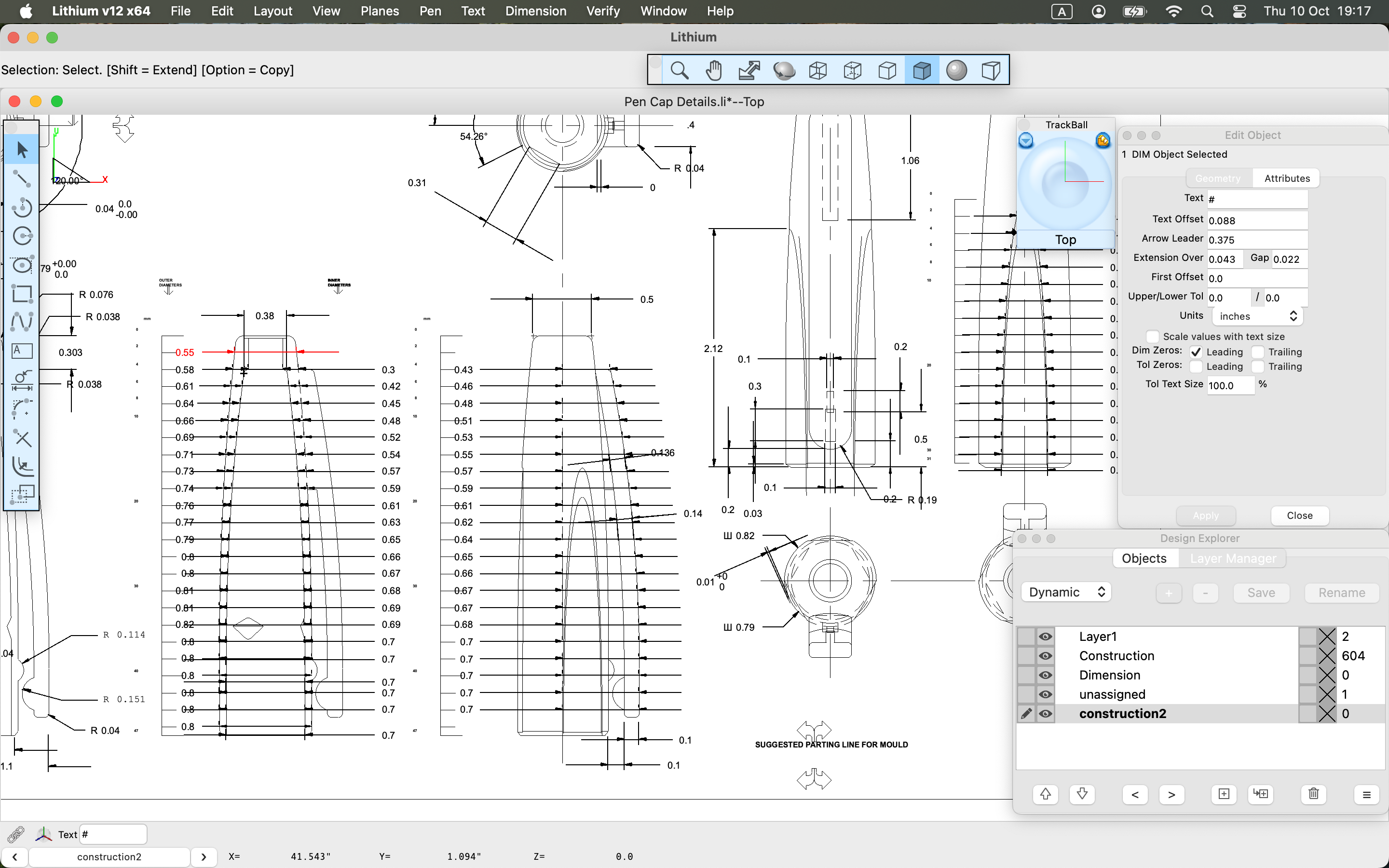Select the Ellipse tool
This screenshot has width=1389, height=868.
pyautogui.click(x=22, y=265)
